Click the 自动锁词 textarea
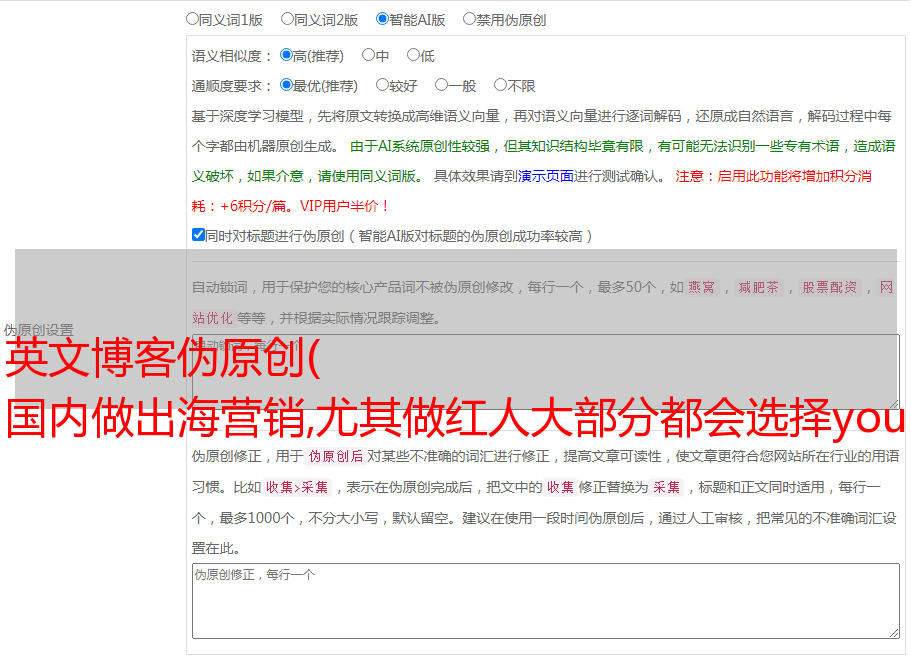911x658 pixels. point(546,372)
